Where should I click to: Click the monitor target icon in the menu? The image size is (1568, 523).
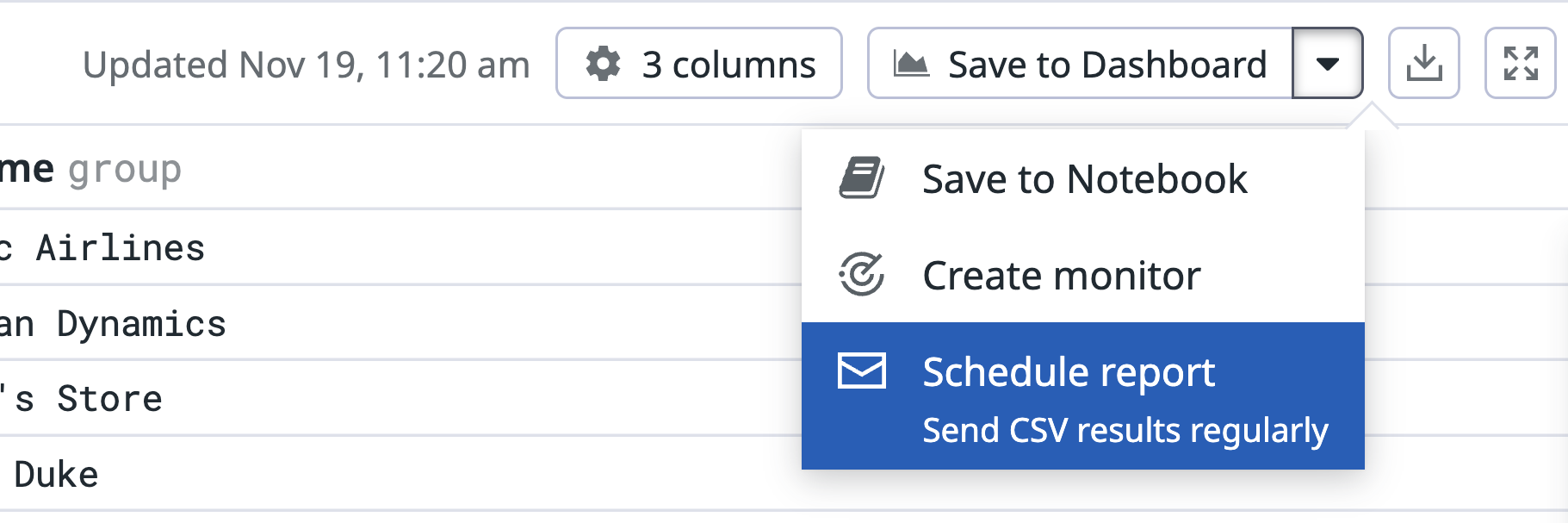(862, 275)
